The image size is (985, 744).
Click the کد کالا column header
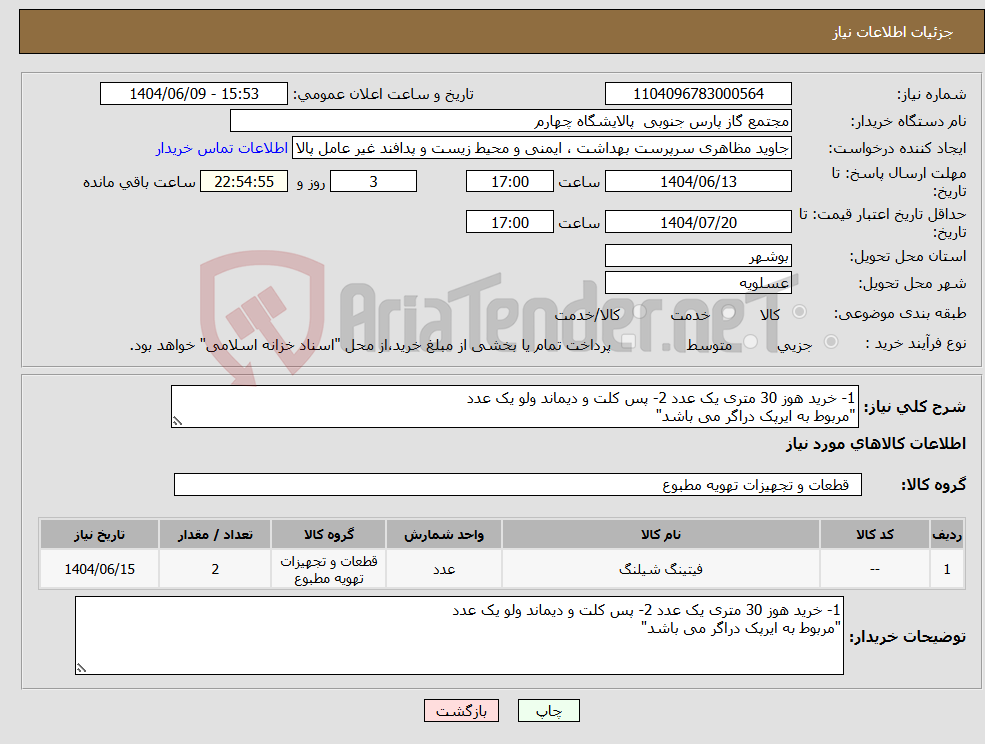(x=874, y=534)
